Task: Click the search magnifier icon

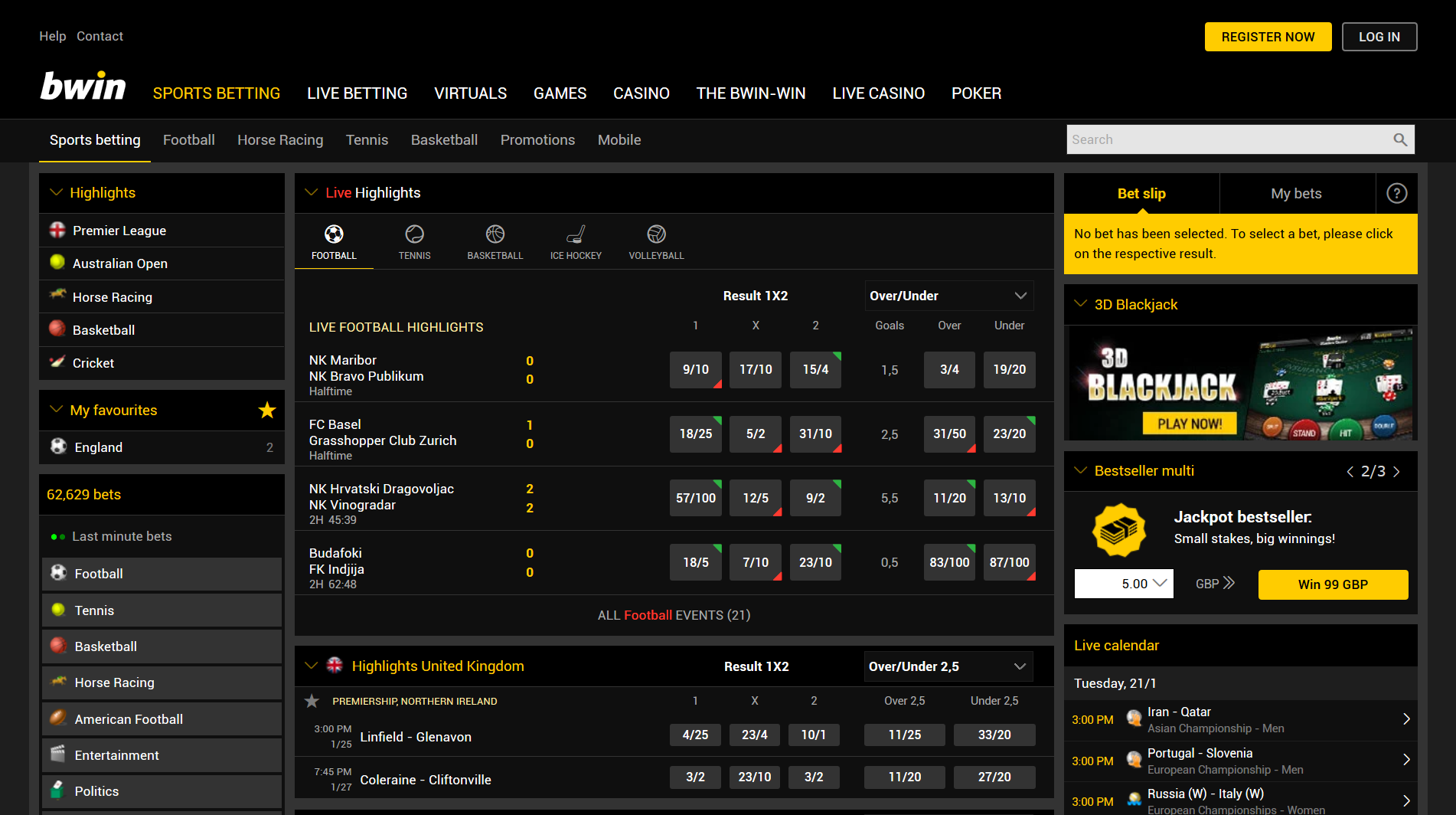Action: click(x=1400, y=139)
